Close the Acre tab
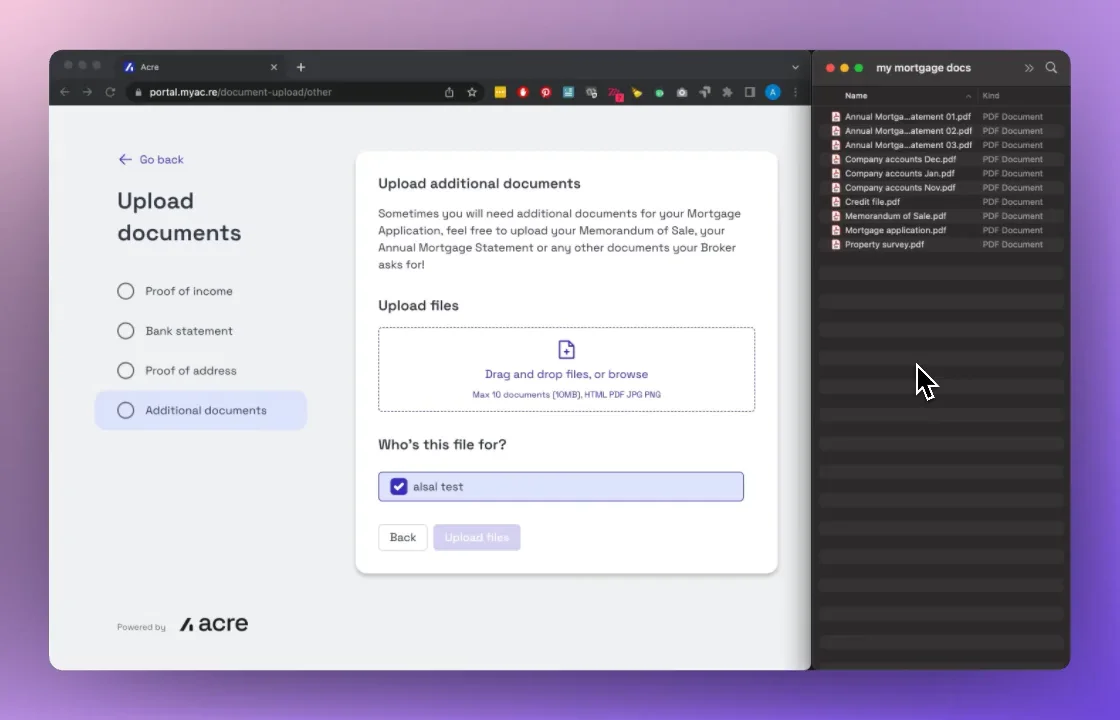 pos(274,67)
